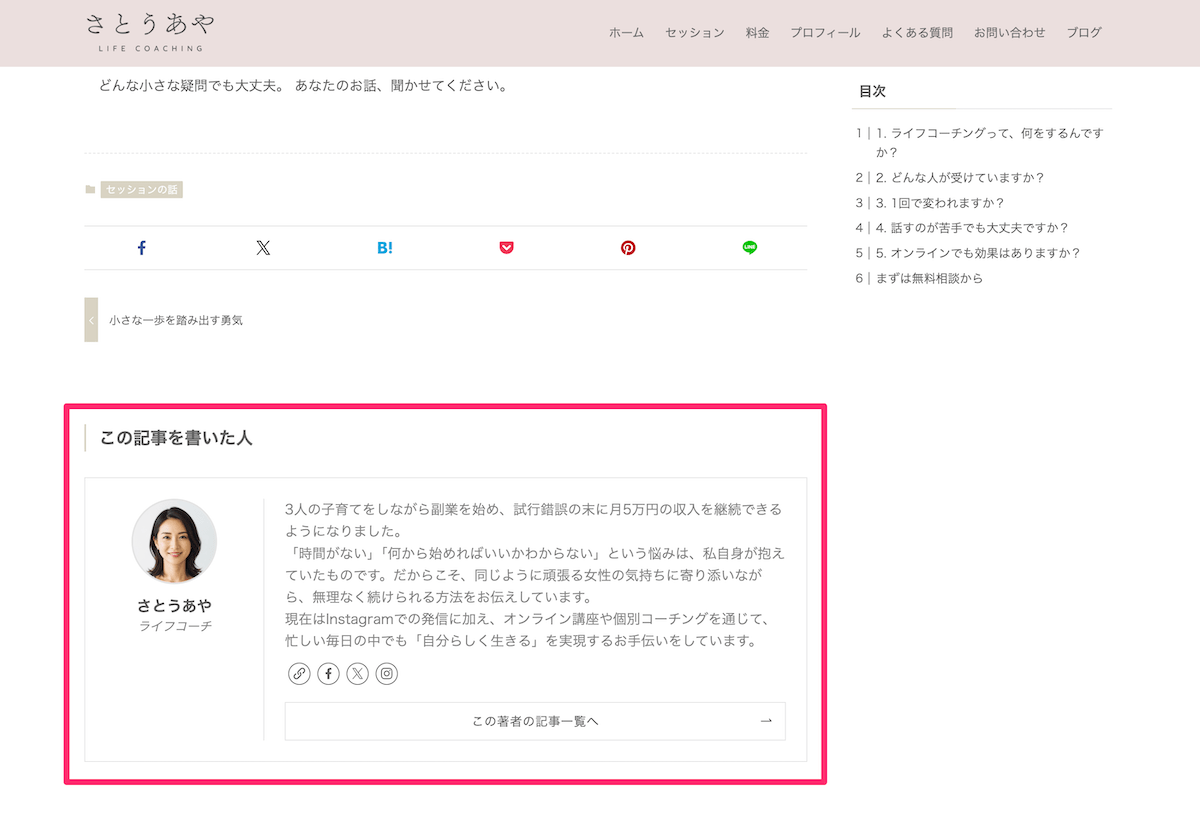This screenshot has width=1200, height=821.
Task: Click the author's website link icon
Action: click(x=299, y=674)
